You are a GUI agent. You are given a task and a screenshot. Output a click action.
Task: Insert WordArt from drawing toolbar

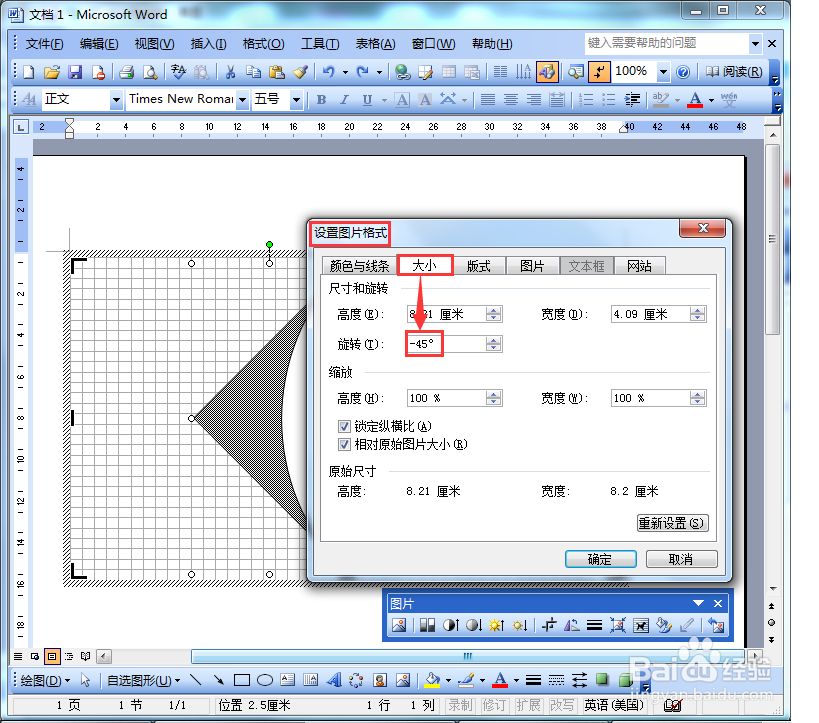[334, 680]
